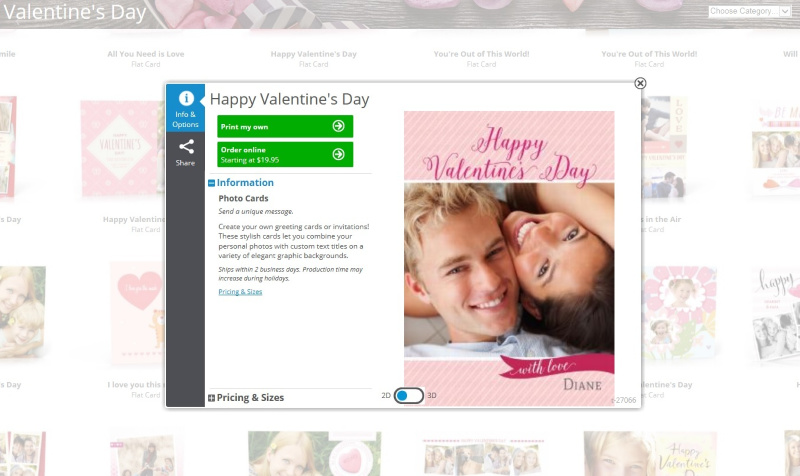
Task: Close the card details dialog
Action: pos(640,83)
